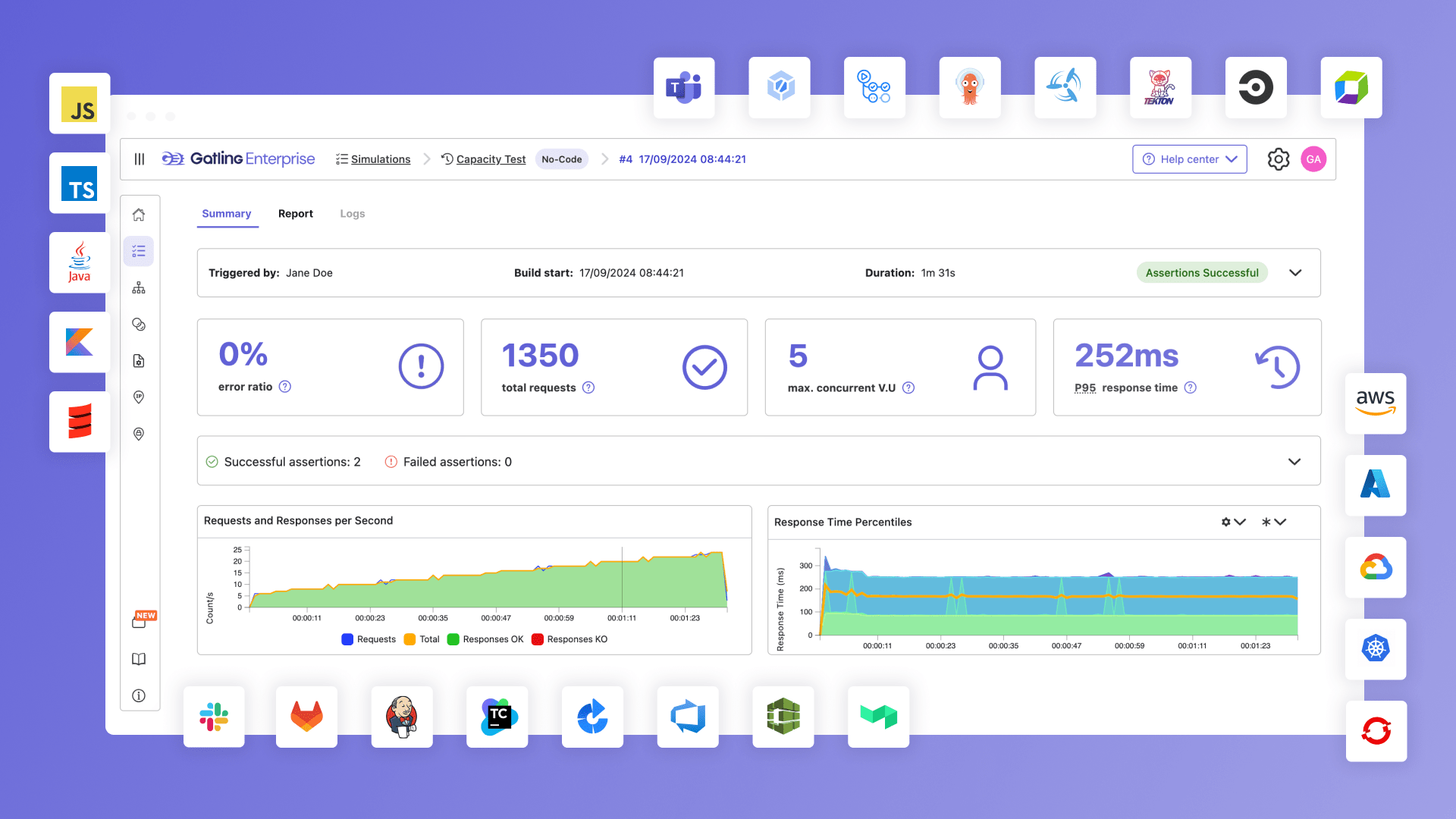Open the organization hierarchy sidebar icon
This screenshot has width=1456, height=819.
pyautogui.click(x=139, y=288)
